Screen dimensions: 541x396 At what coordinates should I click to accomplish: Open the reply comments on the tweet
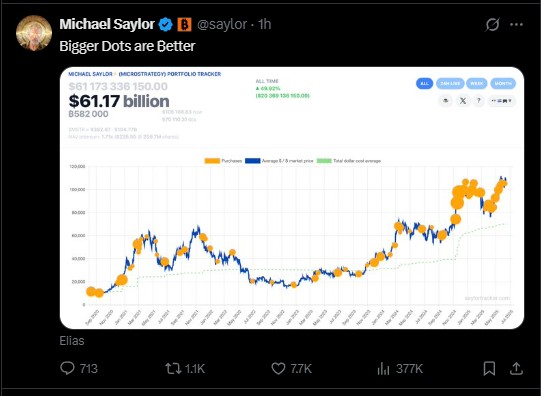click(79, 368)
